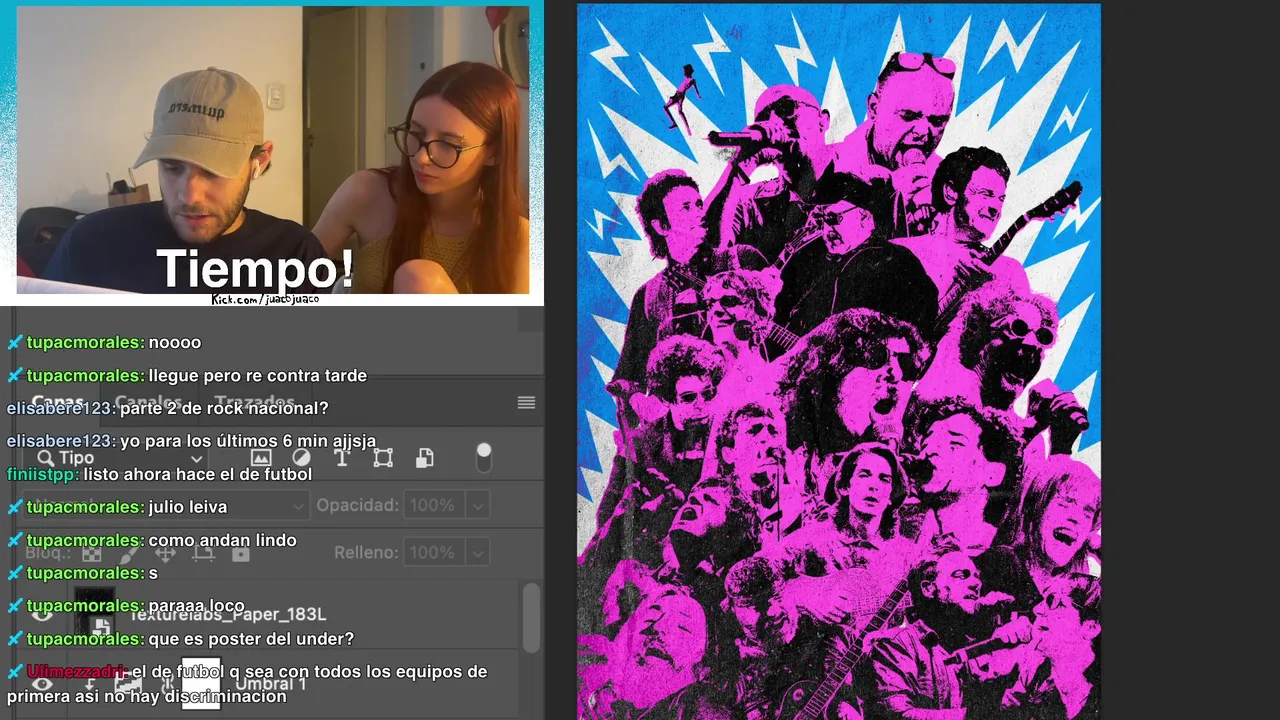
Task: Filter layers by adjustment layers icon
Action: tap(301, 457)
